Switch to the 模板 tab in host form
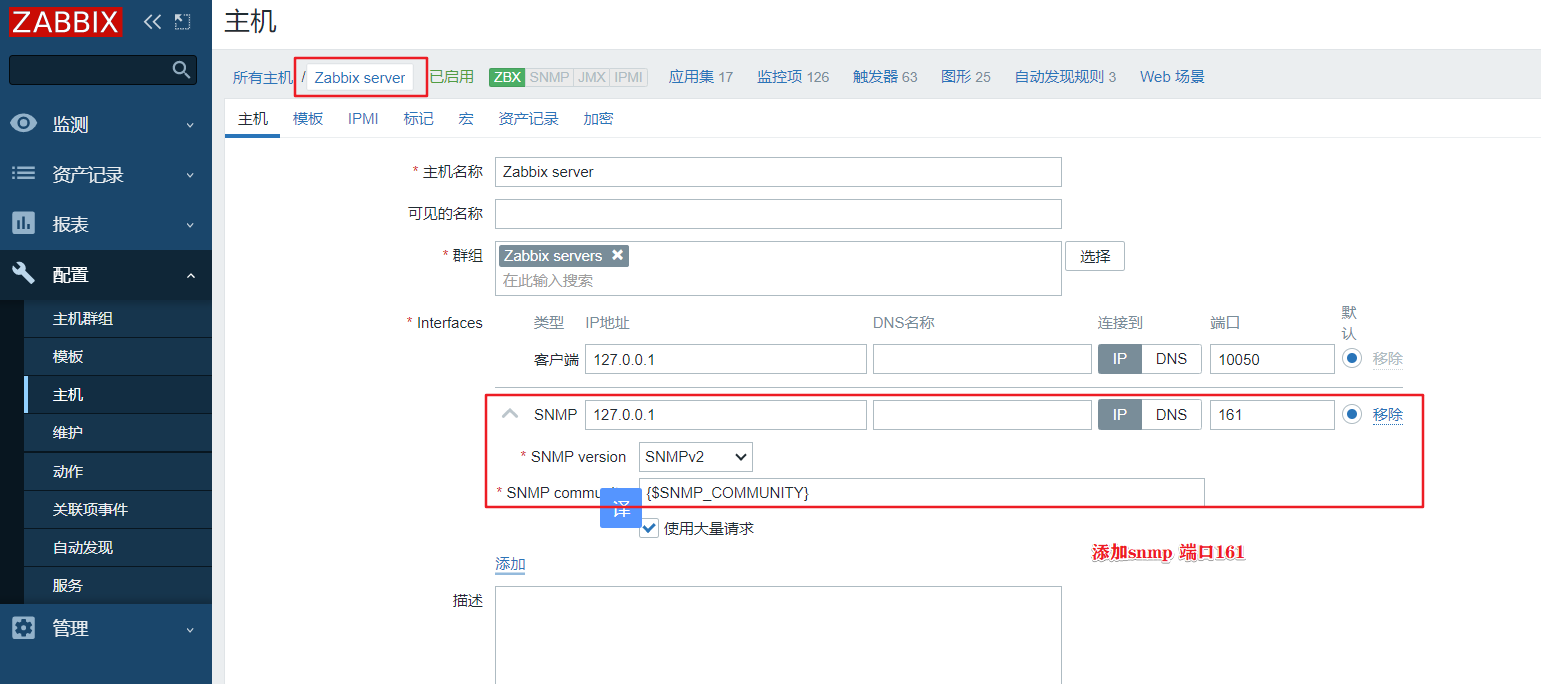The width and height of the screenshot is (1541, 684). pyautogui.click(x=308, y=118)
